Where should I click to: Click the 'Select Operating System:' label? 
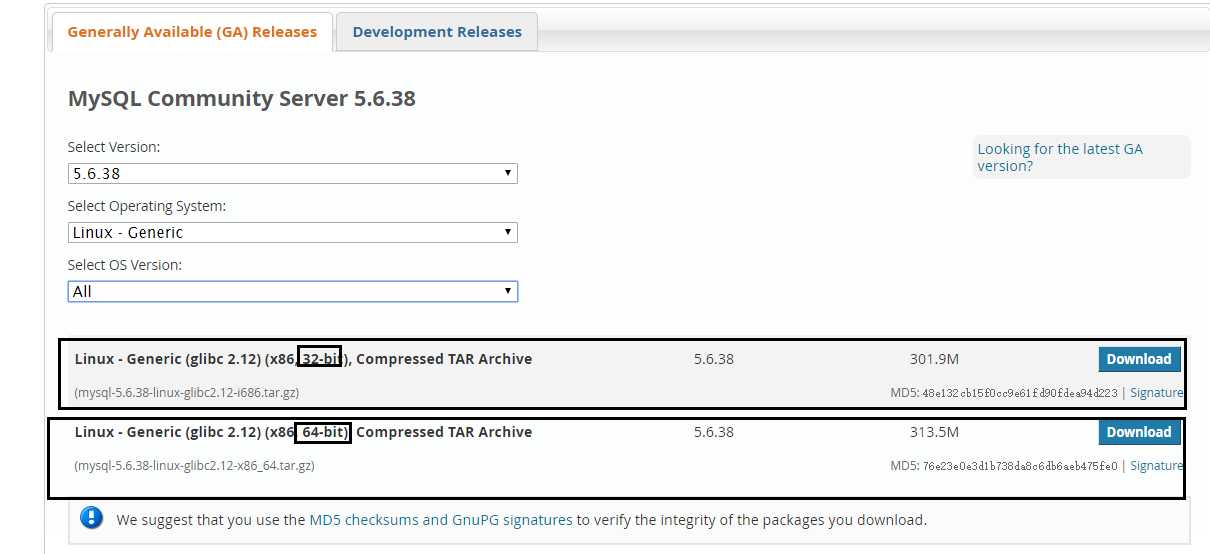147,206
